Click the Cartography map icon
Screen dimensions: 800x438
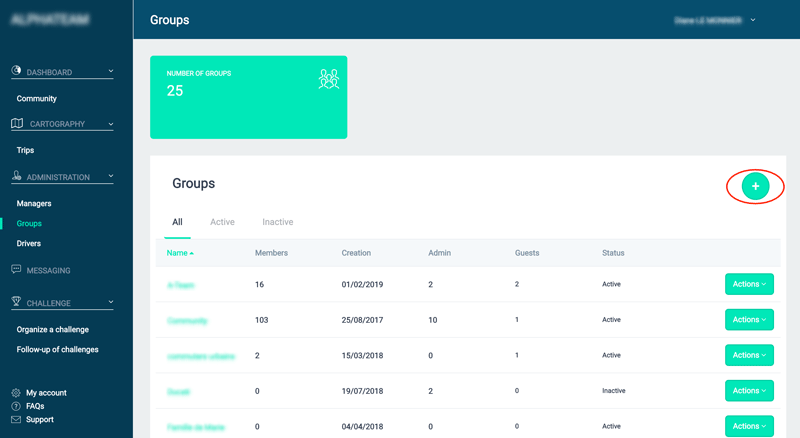click(x=17, y=124)
